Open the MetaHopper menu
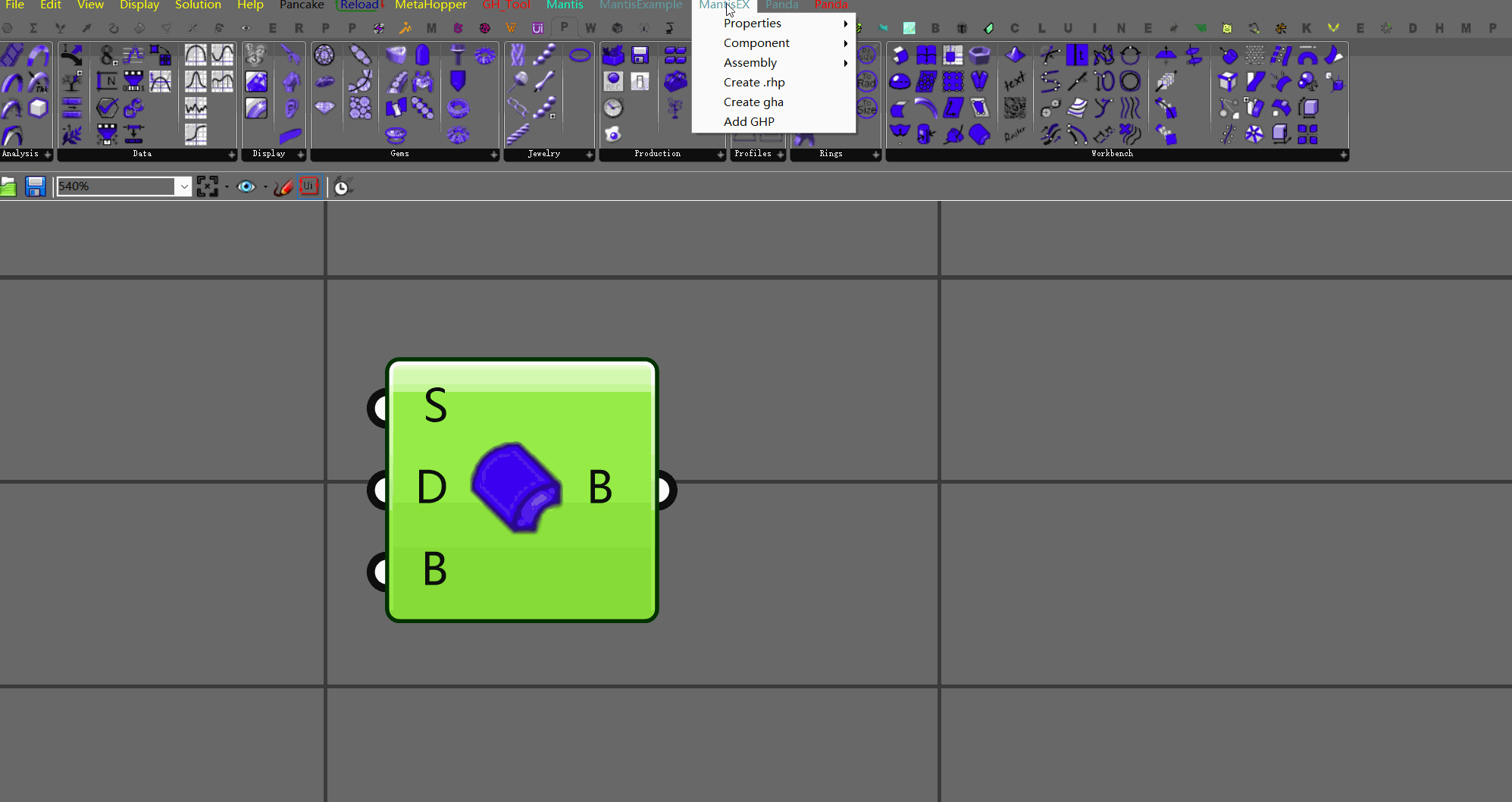This screenshot has width=1512, height=802. pos(430,5)
